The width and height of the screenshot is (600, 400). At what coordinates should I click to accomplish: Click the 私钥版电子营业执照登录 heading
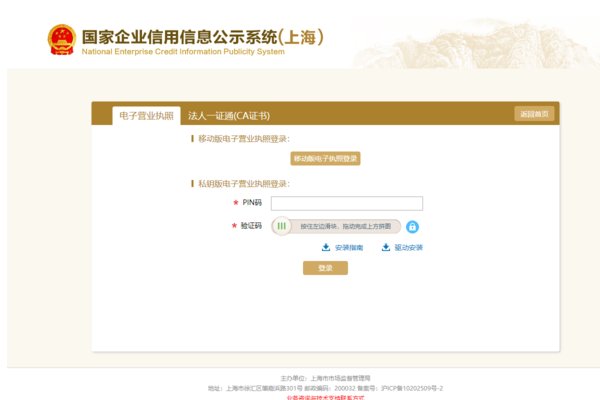(244, 184)
